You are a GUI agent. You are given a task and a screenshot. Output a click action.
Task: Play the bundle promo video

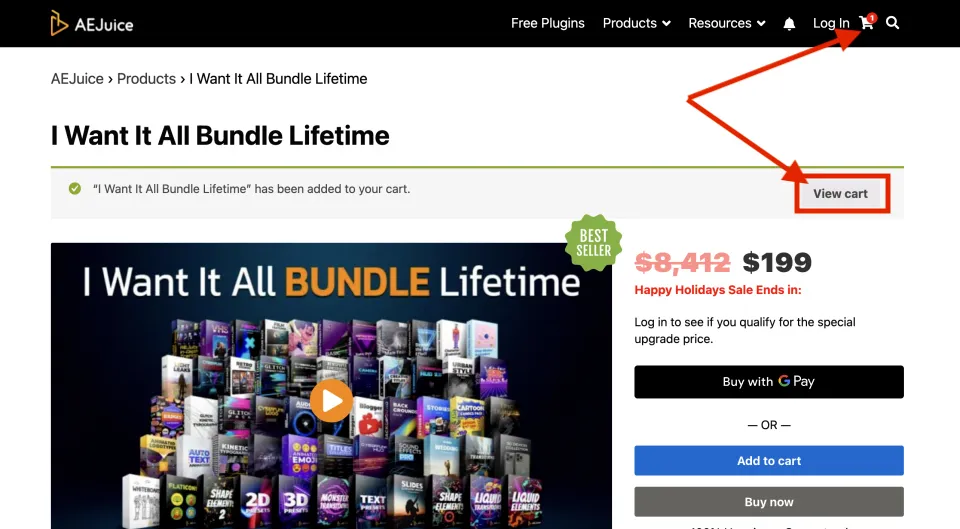pyautogui.click(x=331, y=401)
